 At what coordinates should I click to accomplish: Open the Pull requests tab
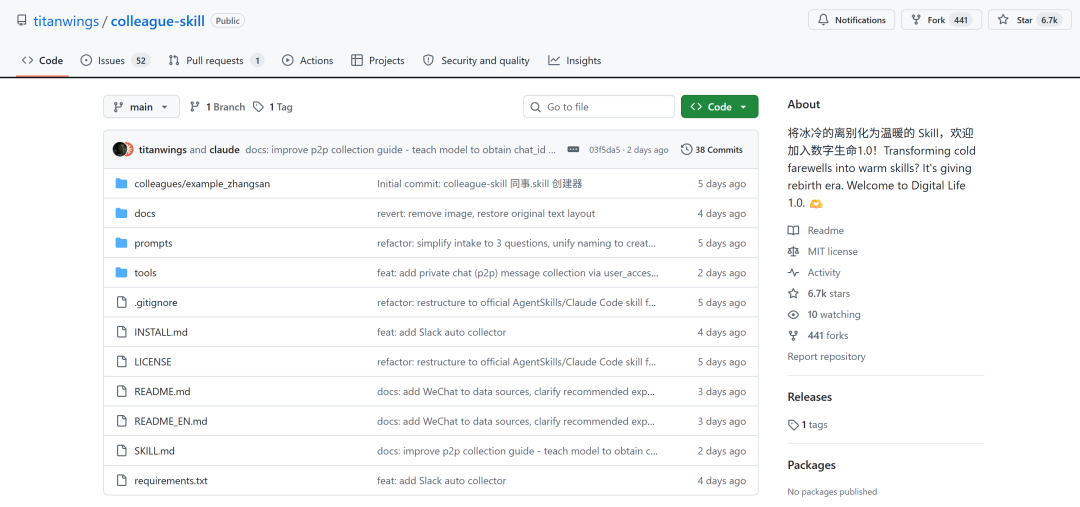[x=215, y=61]
